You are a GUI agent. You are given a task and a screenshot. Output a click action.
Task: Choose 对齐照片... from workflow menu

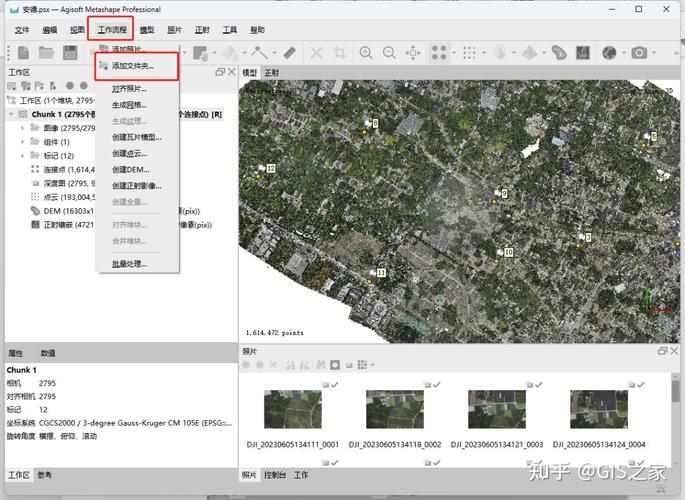pyautogui.click(x=137, y=89)
